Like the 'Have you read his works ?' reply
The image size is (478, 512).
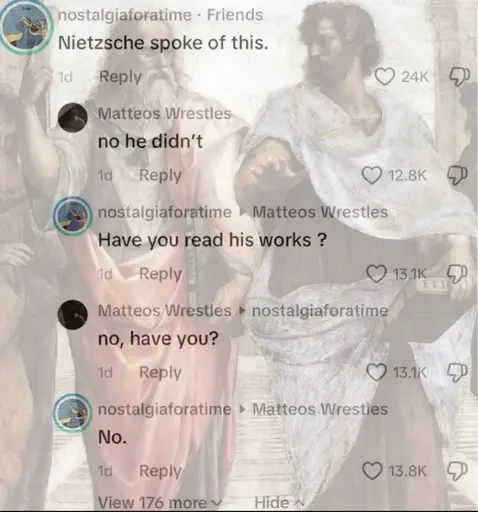[x=376, y=274]
